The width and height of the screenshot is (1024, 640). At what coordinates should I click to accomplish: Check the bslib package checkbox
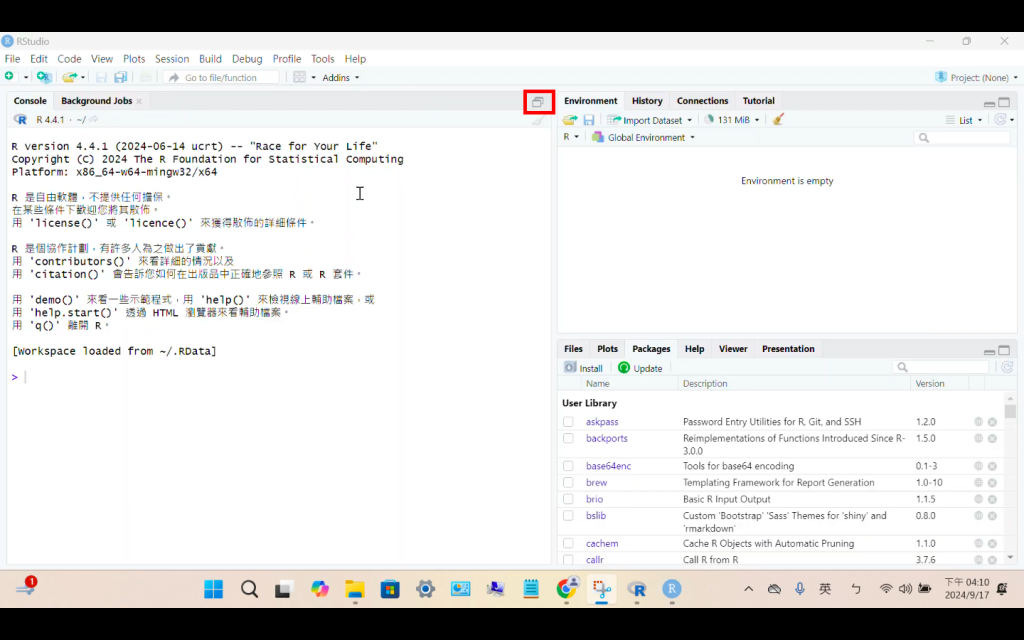[568, 515]
